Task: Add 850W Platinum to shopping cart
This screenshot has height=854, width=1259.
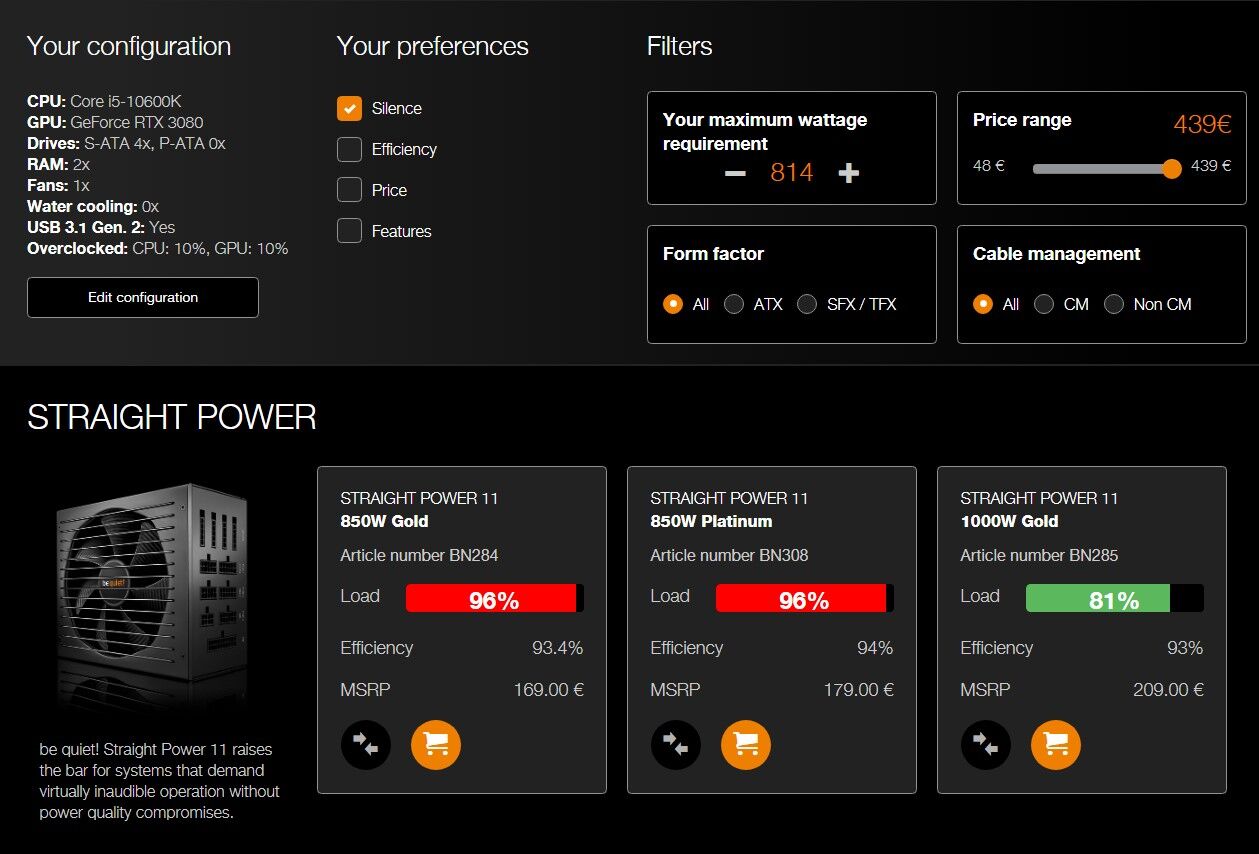Action: (x=746, y=745)
